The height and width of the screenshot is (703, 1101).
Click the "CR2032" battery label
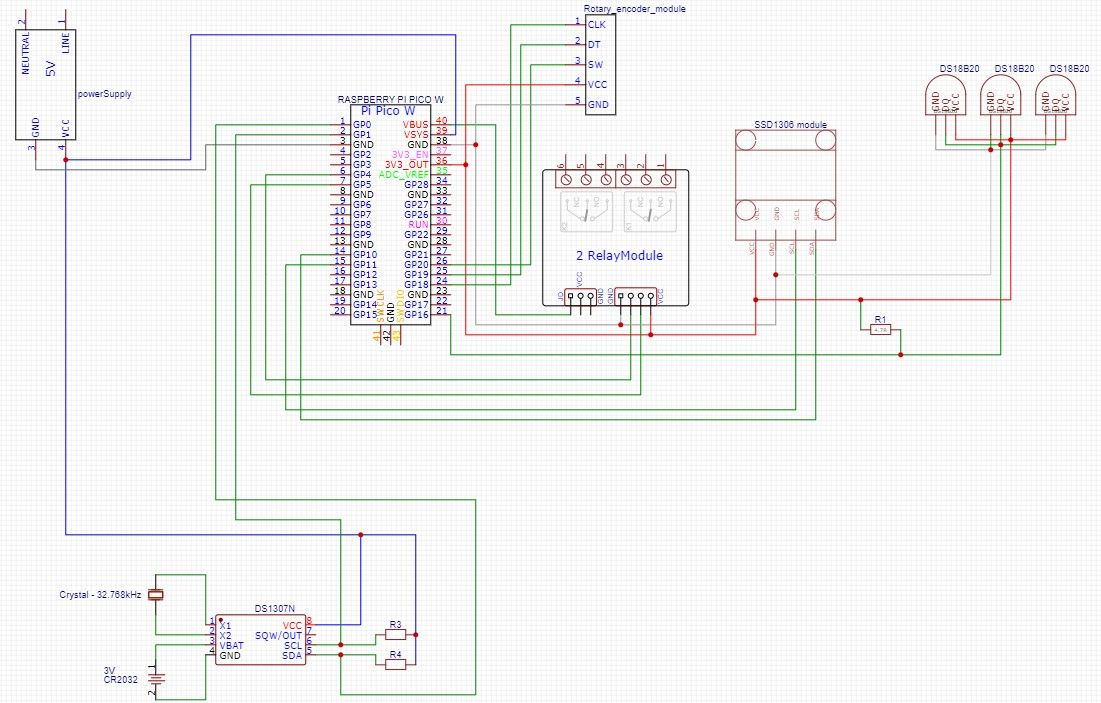click(x=121, y=679)
